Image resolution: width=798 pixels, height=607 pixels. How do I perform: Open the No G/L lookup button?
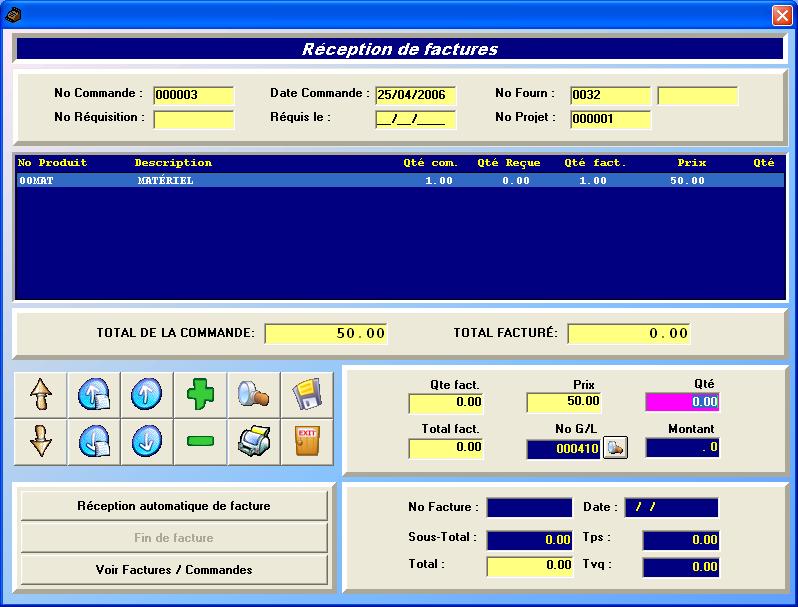(616, 449)
